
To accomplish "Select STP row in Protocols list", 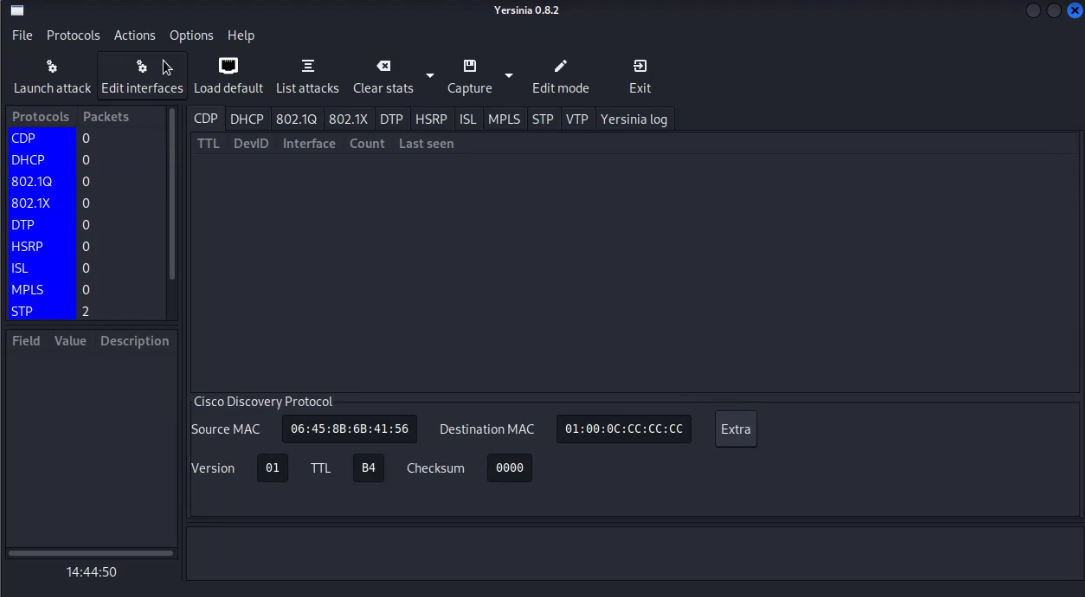I will tap(86, 311).
